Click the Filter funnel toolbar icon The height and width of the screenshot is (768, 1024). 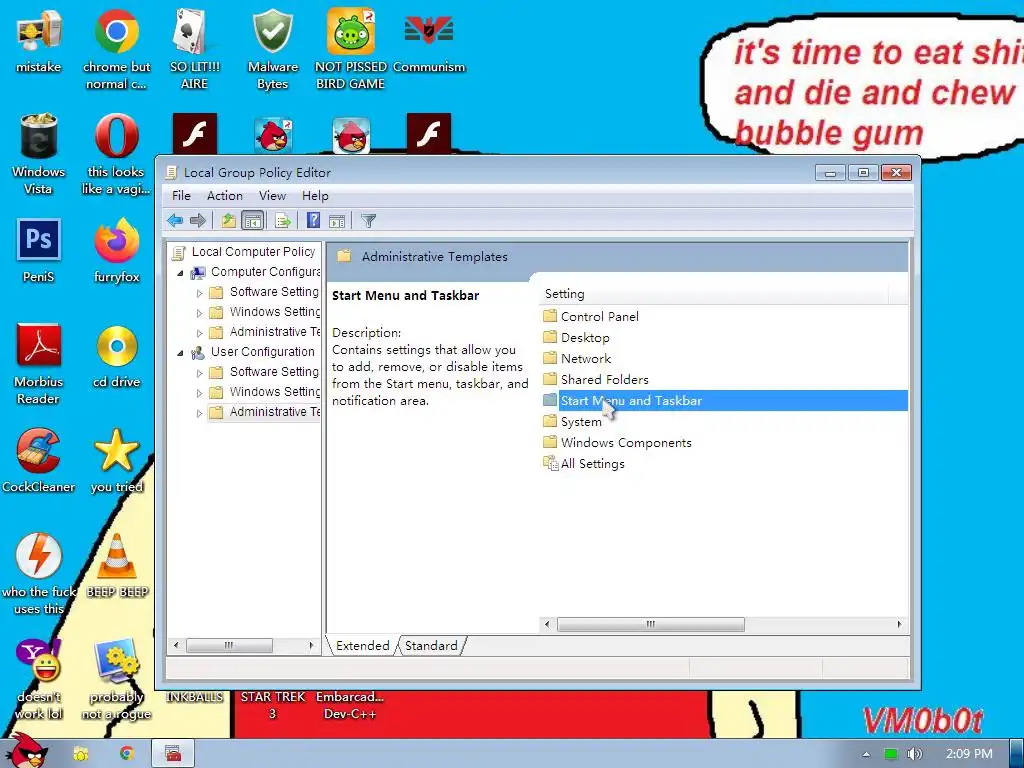[x=368, y=221]
